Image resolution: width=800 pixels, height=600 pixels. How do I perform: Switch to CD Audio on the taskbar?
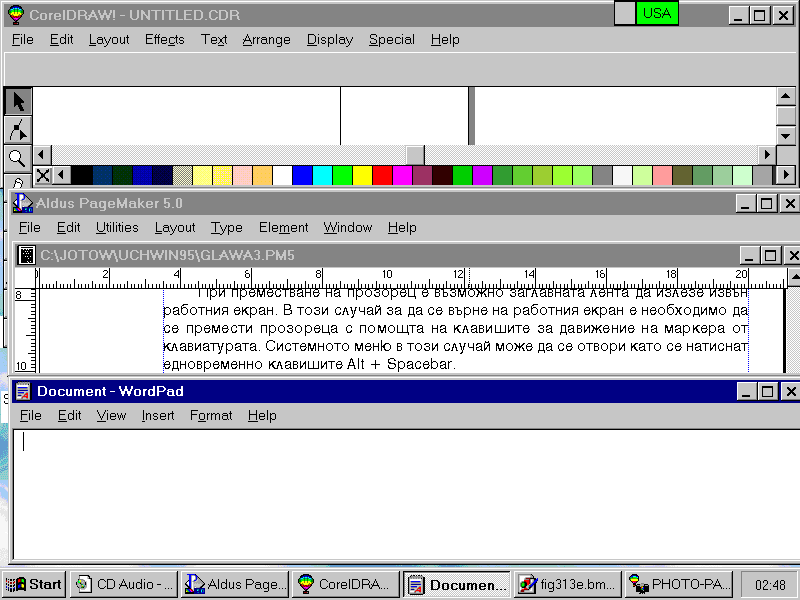pos(124,584)
